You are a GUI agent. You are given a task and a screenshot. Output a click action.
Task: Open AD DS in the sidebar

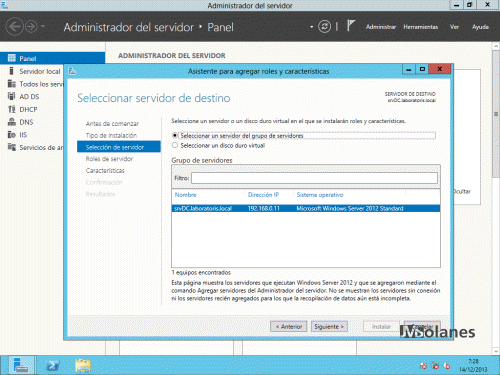29,97
